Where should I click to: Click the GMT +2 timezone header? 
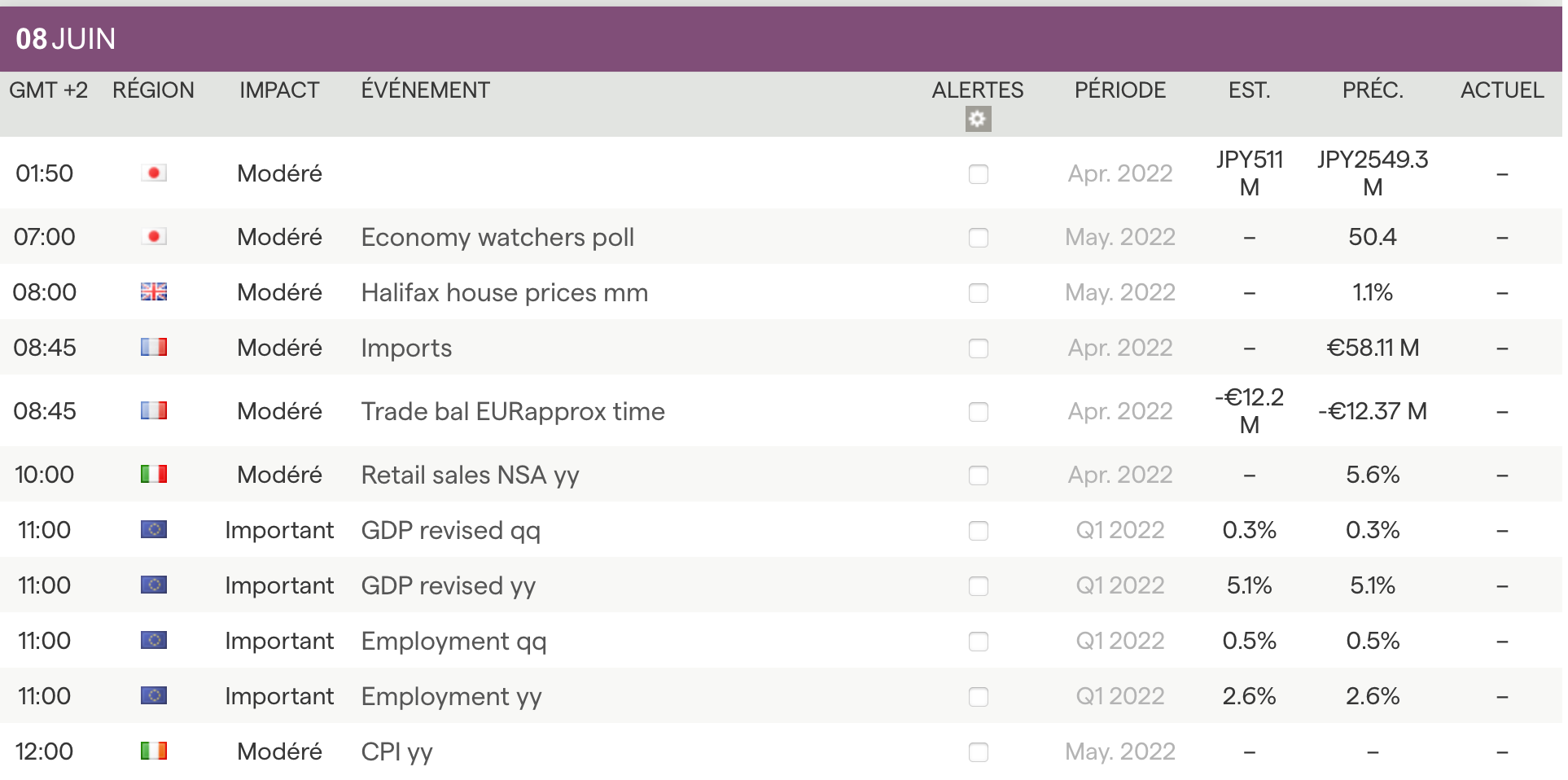pyautogui.click(x=48, y=90)
